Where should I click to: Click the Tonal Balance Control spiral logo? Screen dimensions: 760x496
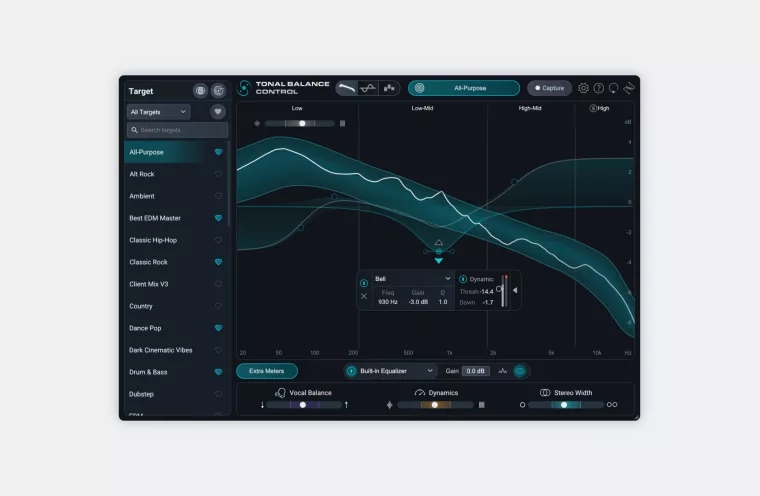(x=244, y=88)
